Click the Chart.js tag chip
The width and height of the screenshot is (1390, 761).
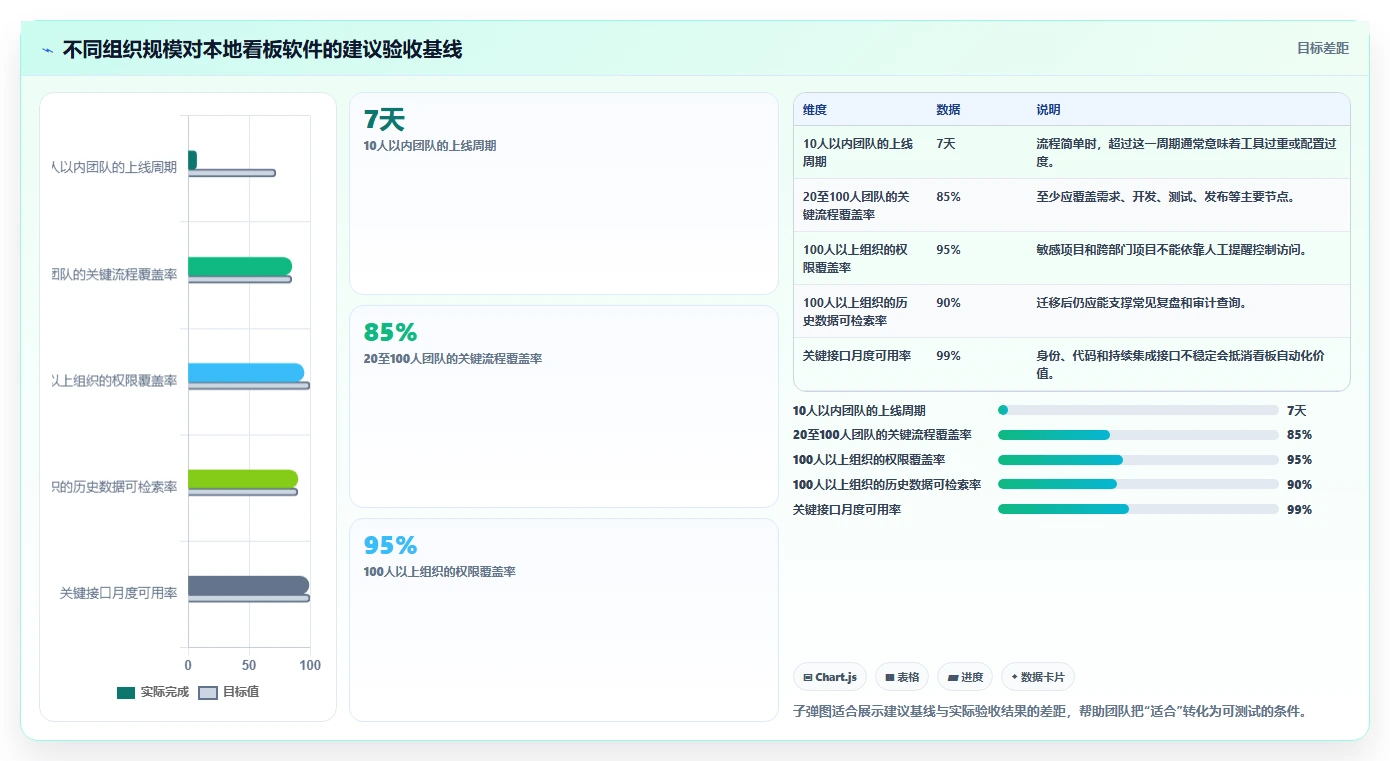point(830,677)
